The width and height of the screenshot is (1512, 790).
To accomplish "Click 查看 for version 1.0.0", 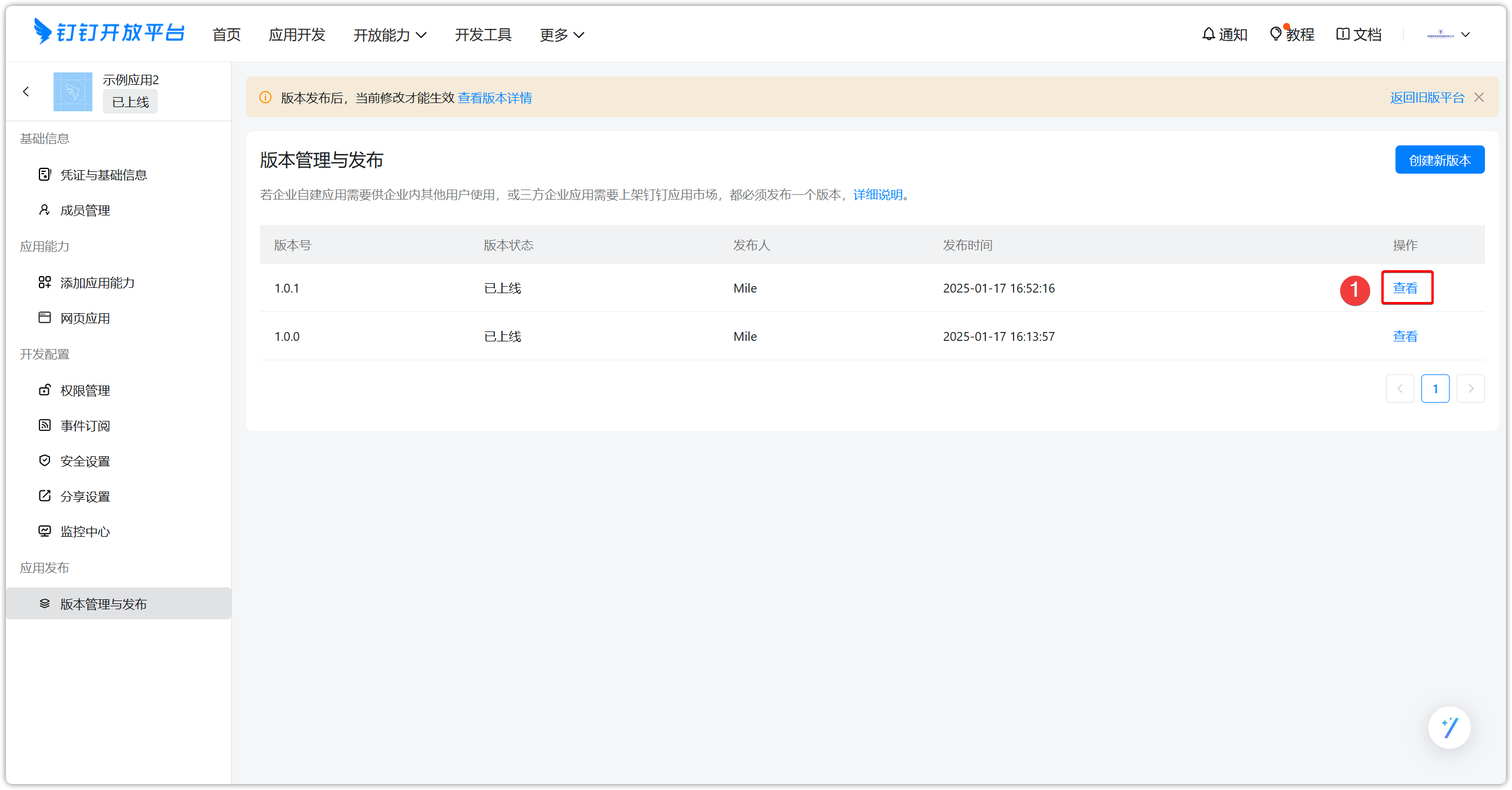I will coord(1405,336).
